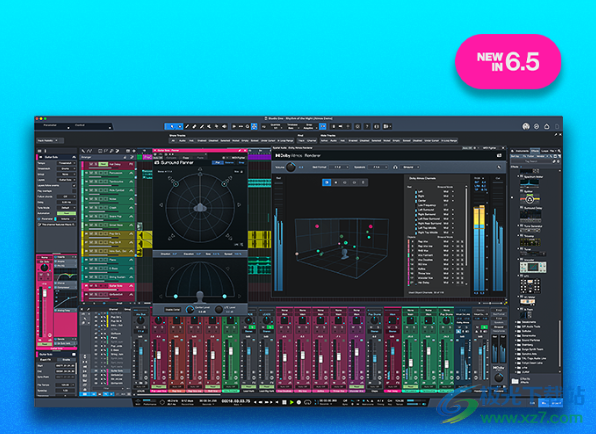Click the Audio button under Show Tracks
This screenshot has height=434, width=596.
(x=182, y=141)
